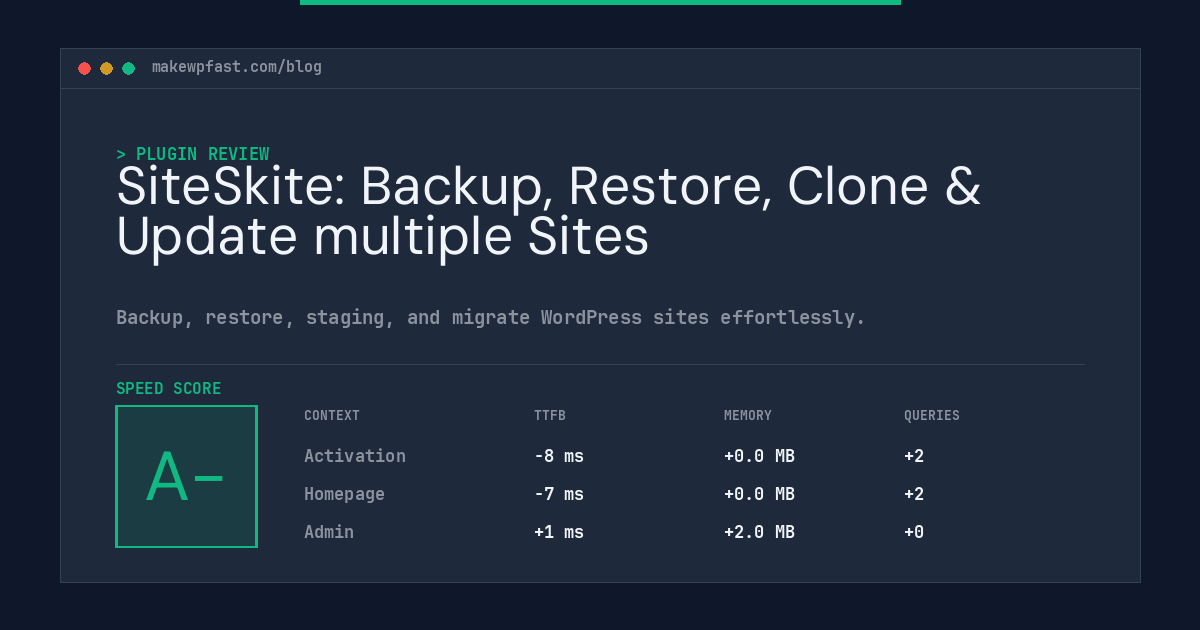Select the Admin row label
Viewport: 1200px width, 630px height.
[329, 532]
